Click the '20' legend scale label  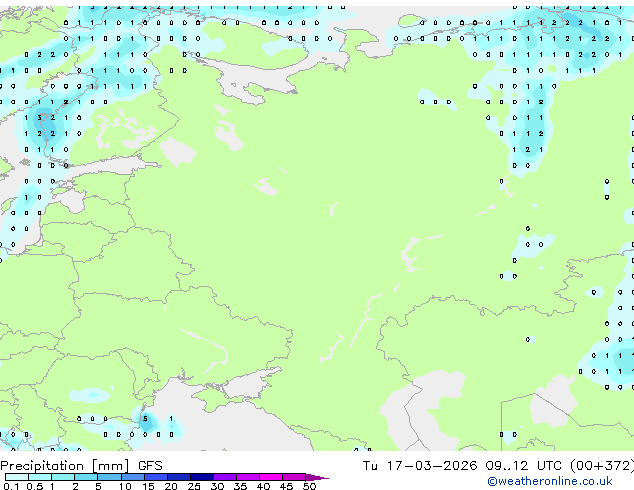tap(171, 486)
